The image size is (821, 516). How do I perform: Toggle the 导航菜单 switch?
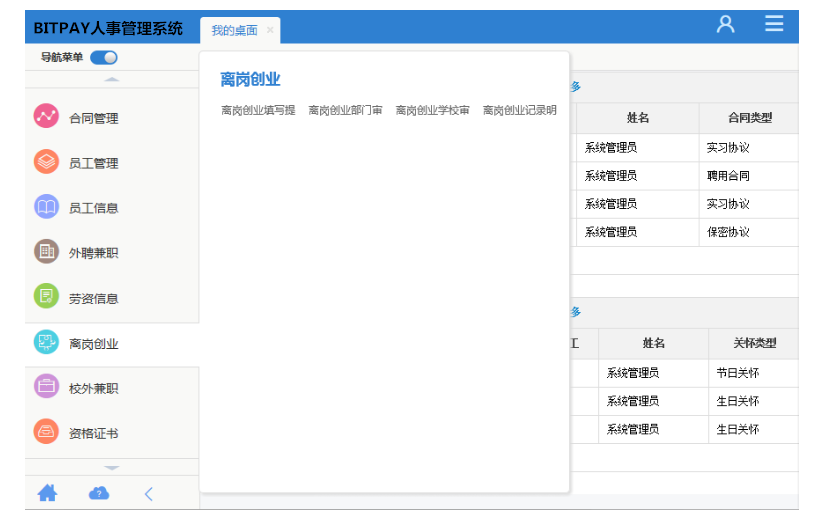(x=104, y=58)
